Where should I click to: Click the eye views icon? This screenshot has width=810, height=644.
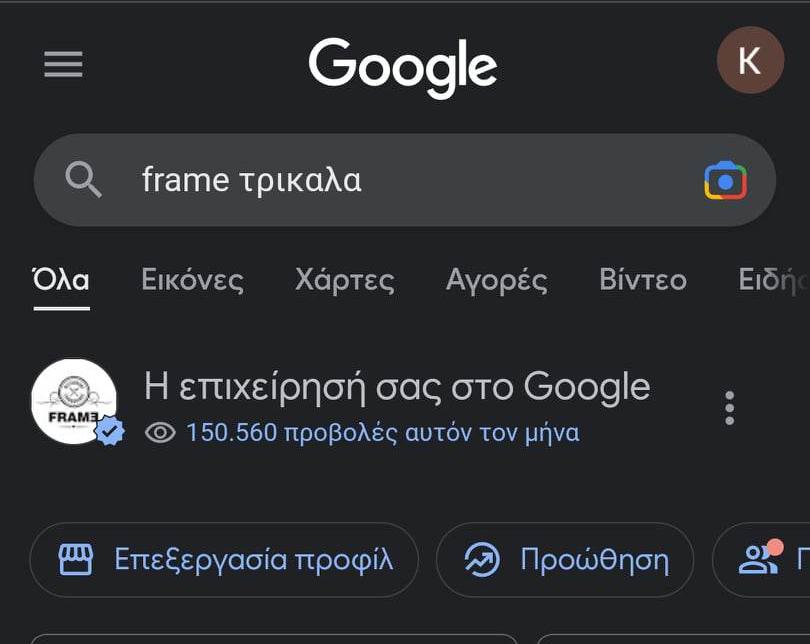160,433
